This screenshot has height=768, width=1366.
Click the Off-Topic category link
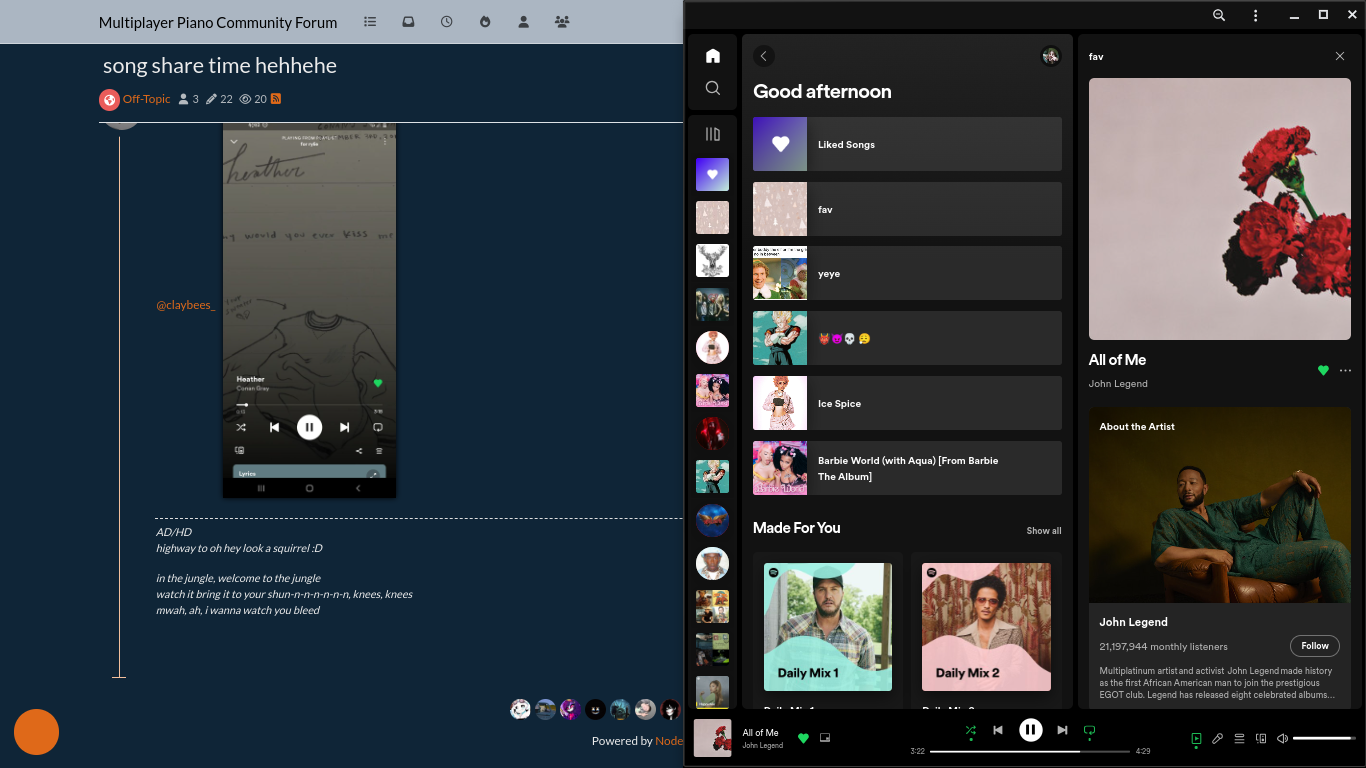tap(146, 99)
